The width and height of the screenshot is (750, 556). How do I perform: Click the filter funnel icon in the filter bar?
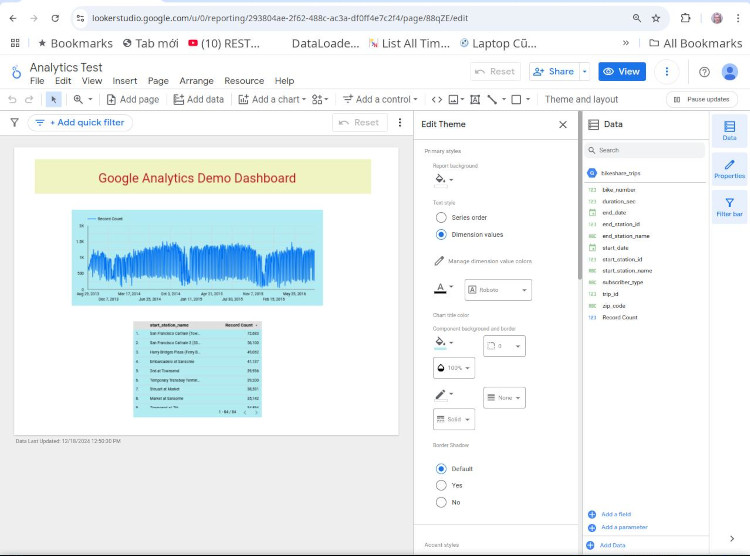click(x=15, y=123)
